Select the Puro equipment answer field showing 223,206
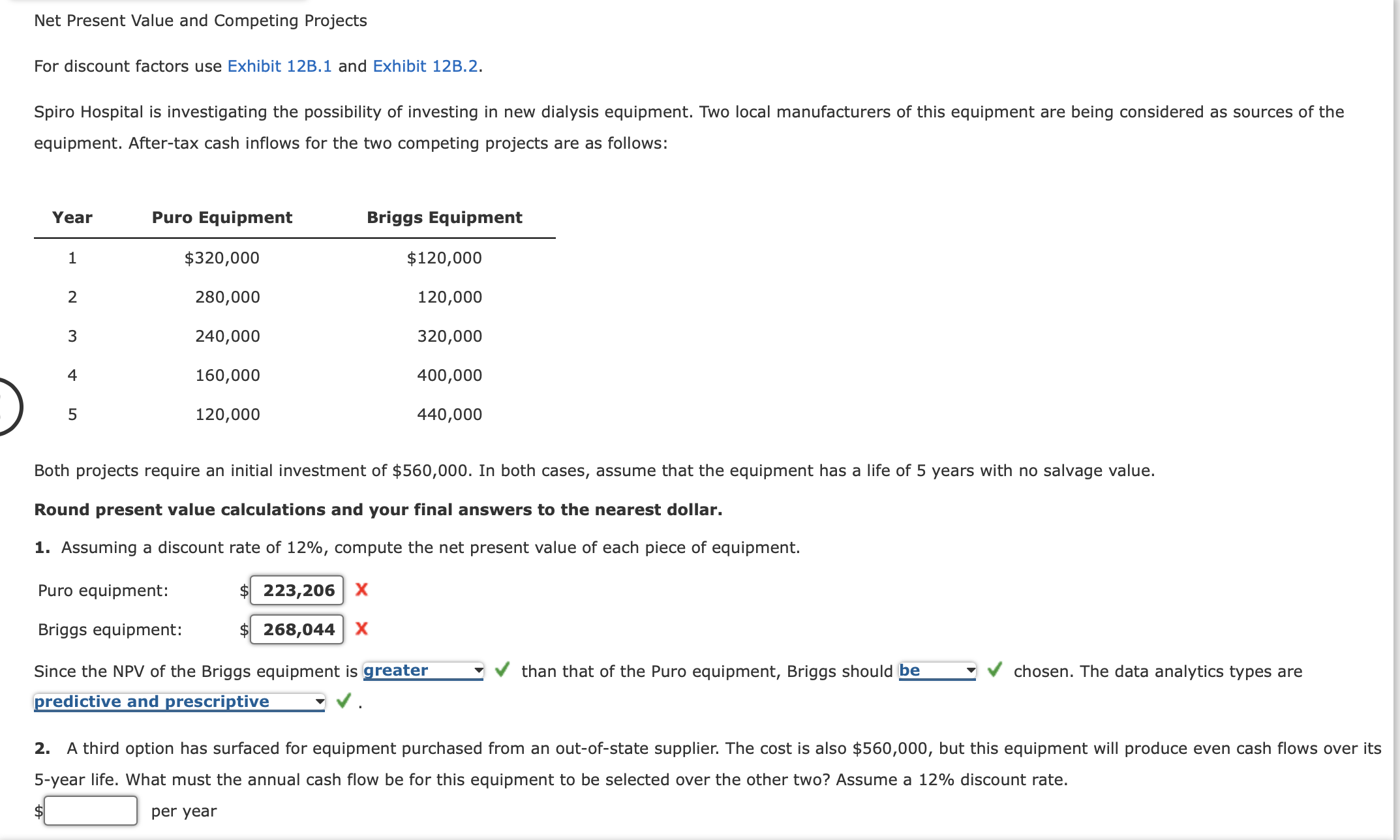The image size is (1400, 840). pos(296,590)
